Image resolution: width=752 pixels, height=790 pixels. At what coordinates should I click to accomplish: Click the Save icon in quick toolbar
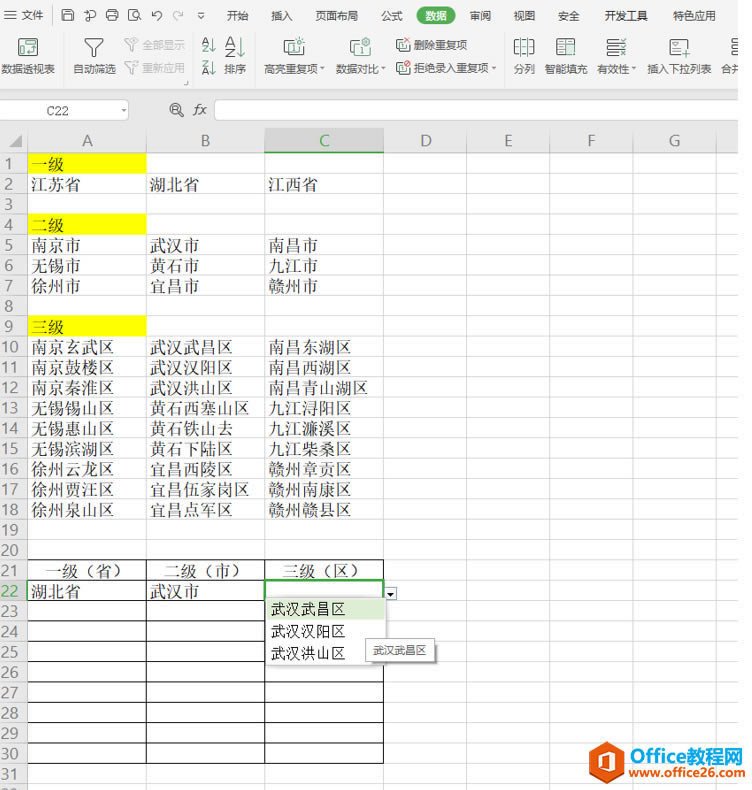coord(67,15)
